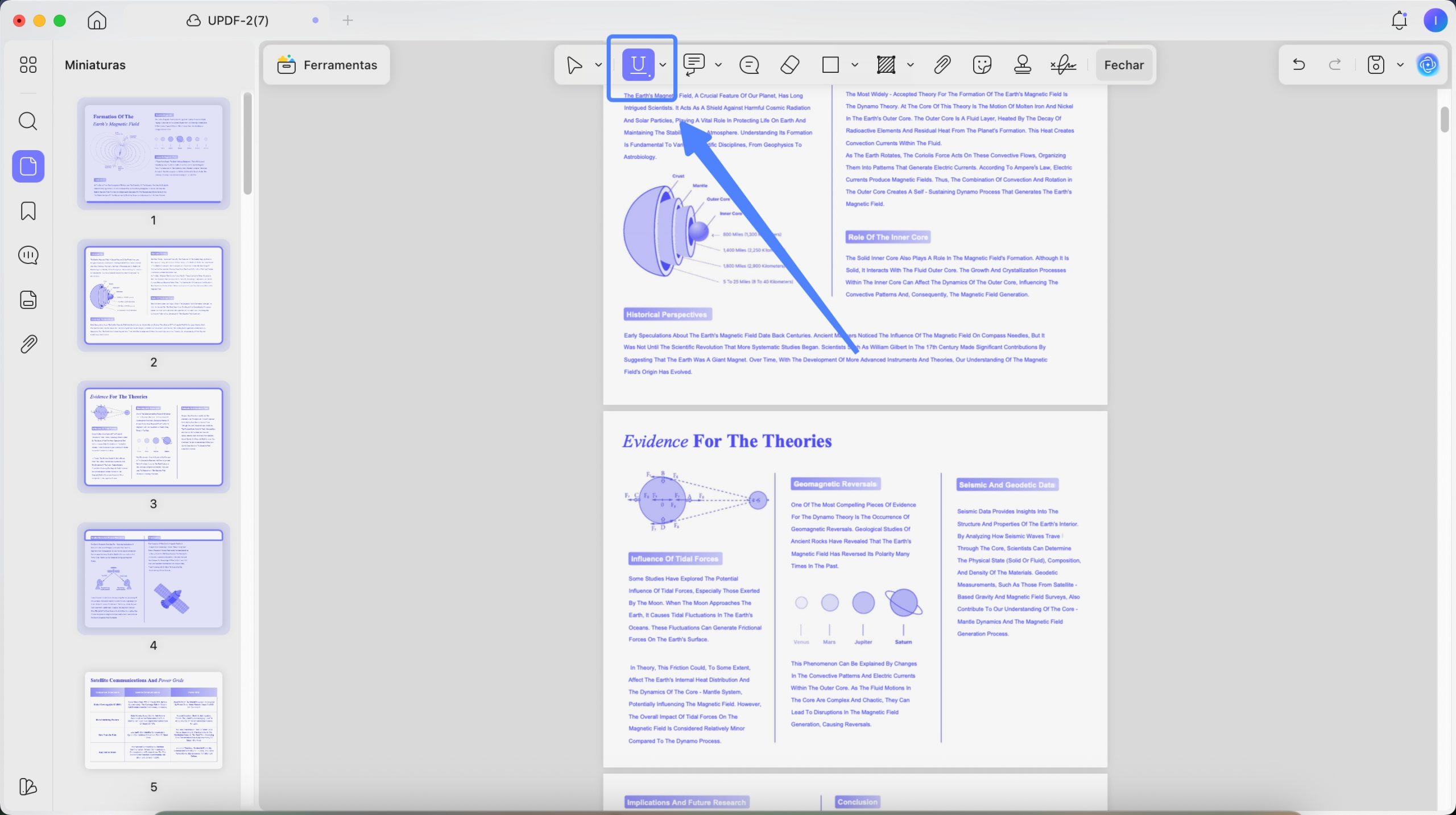Toggle the attachments sidebar panel

(x=28, y=344)
